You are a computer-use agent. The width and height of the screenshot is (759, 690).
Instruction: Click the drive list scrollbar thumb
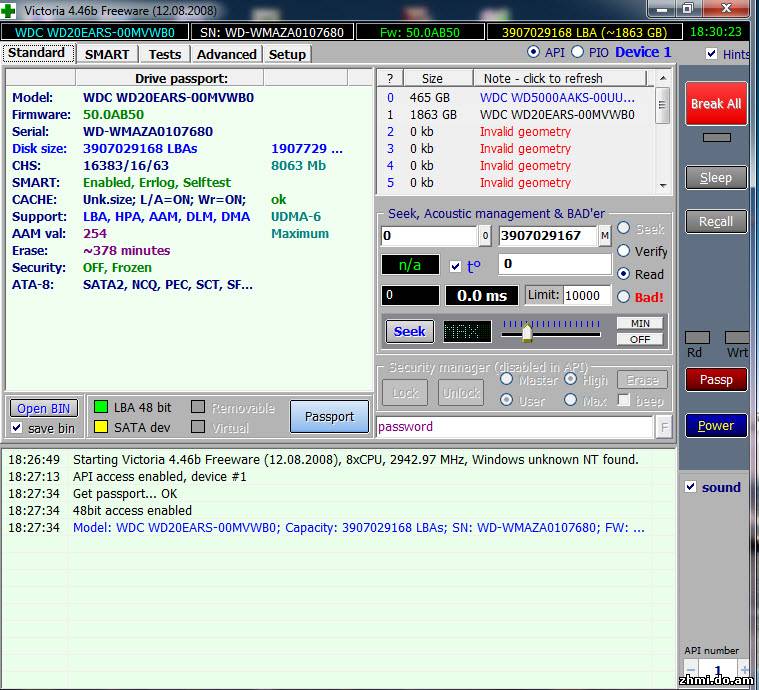(663, 105)
